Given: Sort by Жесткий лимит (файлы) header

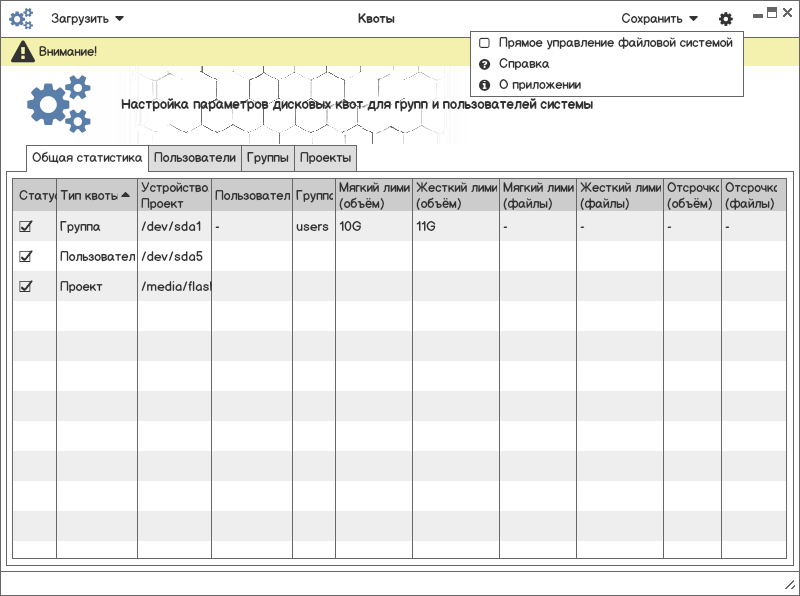Looking at the screenshot, I should click(620, 195).
